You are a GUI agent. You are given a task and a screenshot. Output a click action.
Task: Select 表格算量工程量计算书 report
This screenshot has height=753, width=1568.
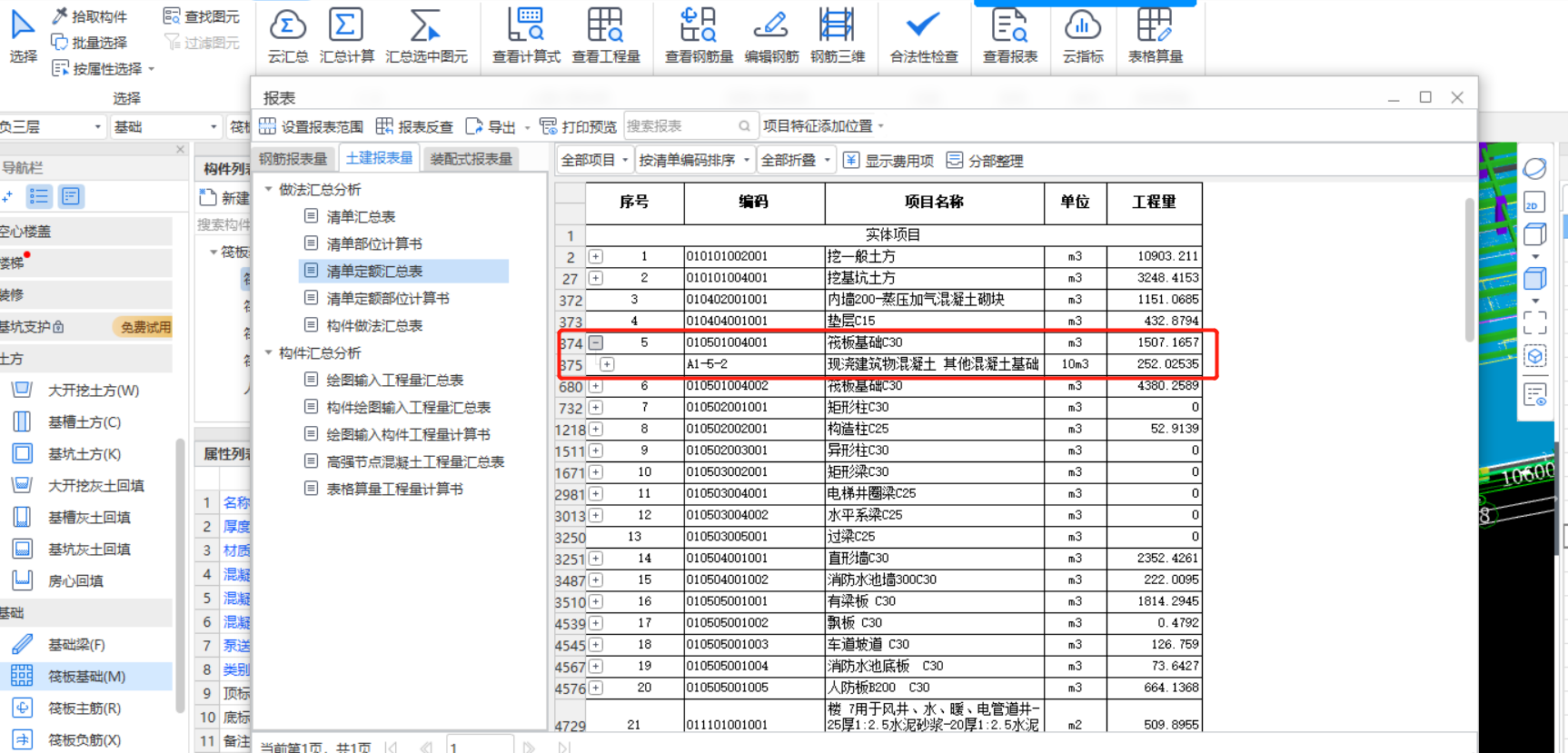(x=394, y=489)
